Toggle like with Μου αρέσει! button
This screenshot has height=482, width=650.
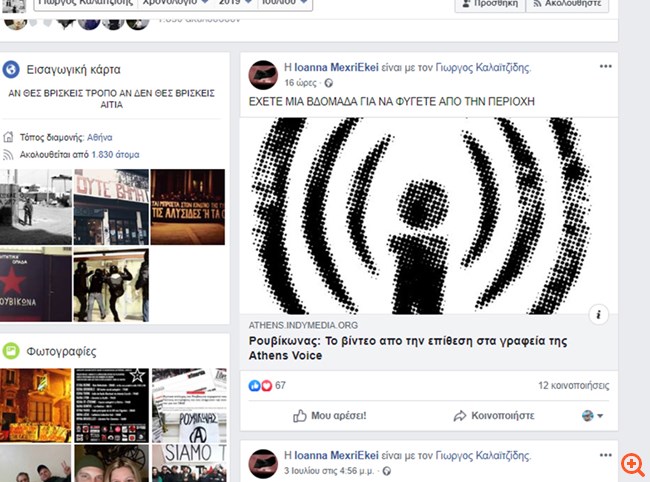330,415
